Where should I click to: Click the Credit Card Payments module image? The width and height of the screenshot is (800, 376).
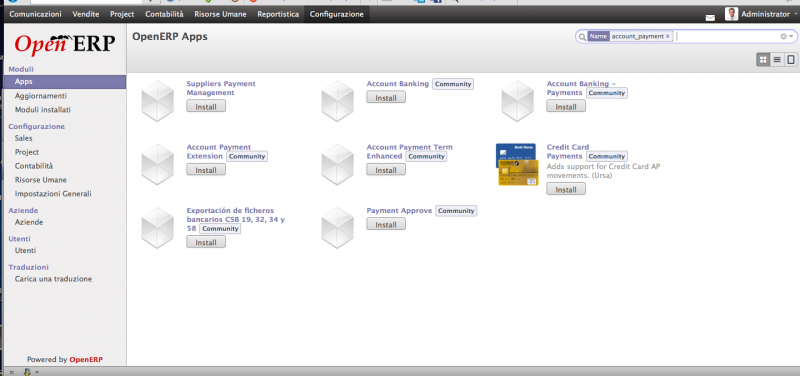tap(517, 164)
